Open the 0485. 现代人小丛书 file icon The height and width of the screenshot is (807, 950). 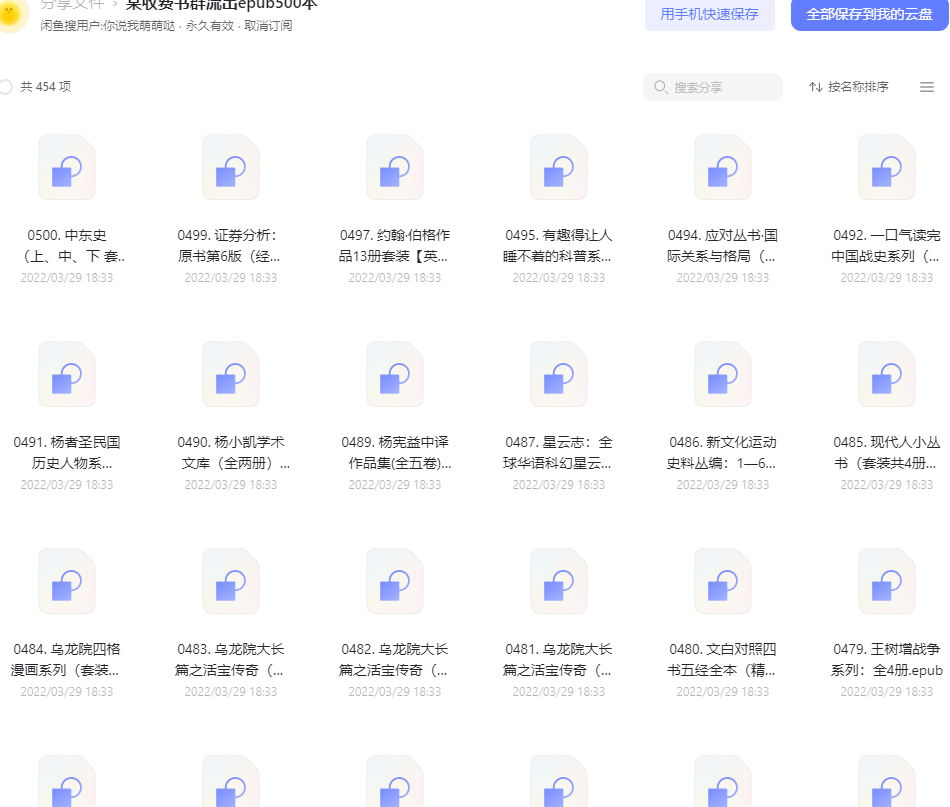pyautogui.click(x=886, y=374)
